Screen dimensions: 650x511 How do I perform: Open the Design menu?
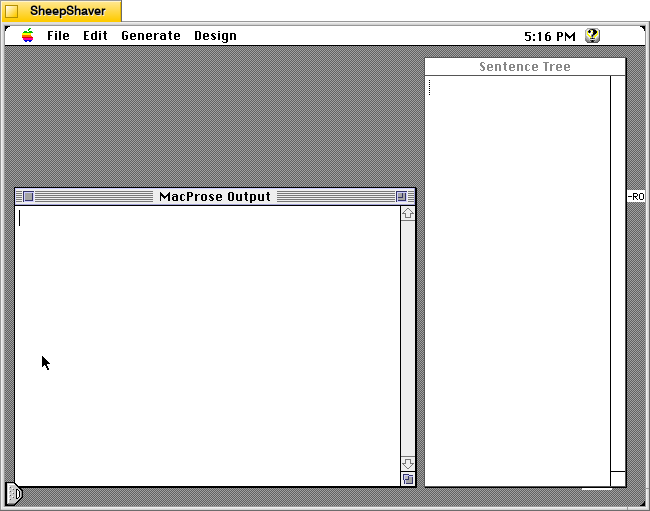click(x=215, y=36)
